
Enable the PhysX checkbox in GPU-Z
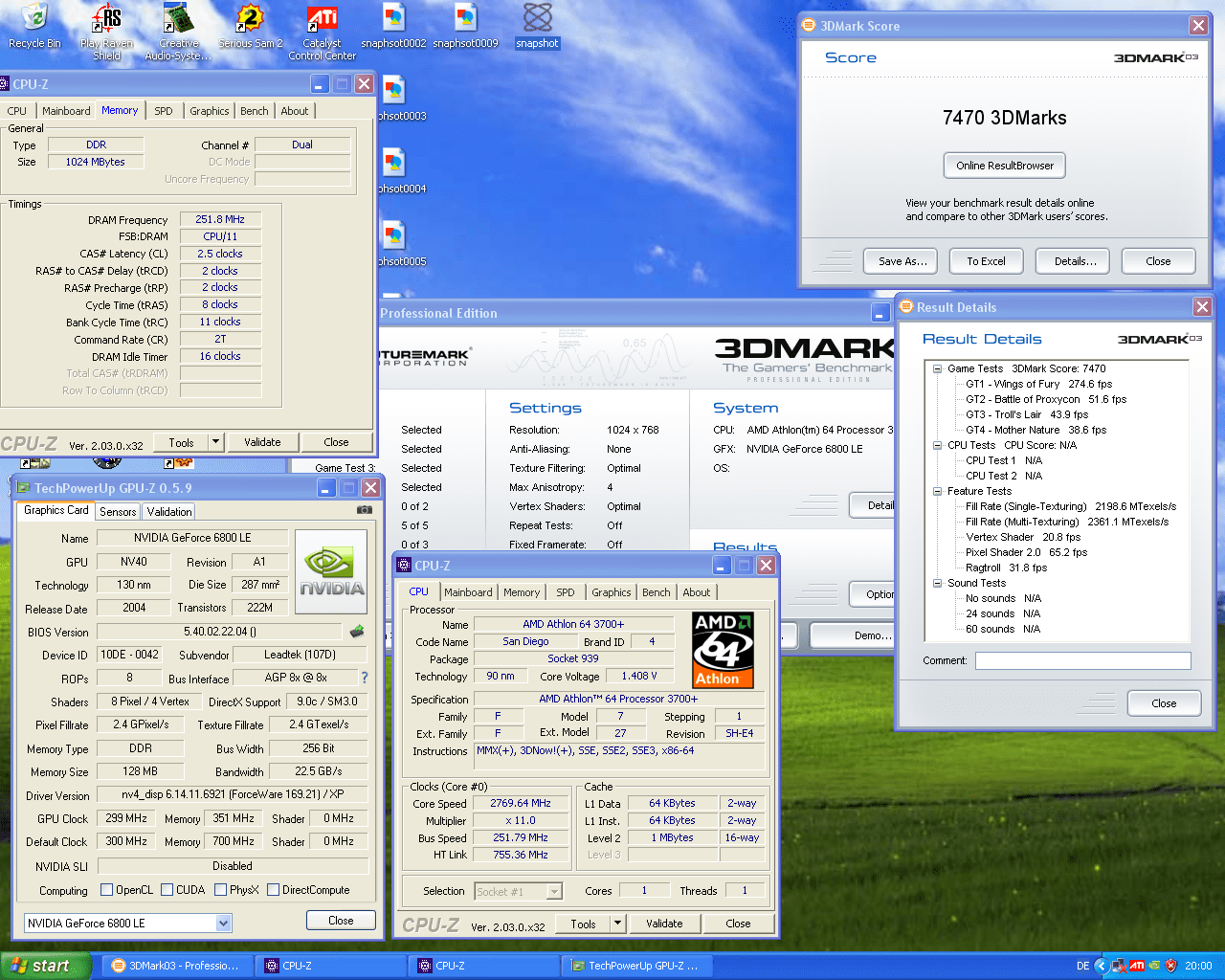[x=220, y=890]
